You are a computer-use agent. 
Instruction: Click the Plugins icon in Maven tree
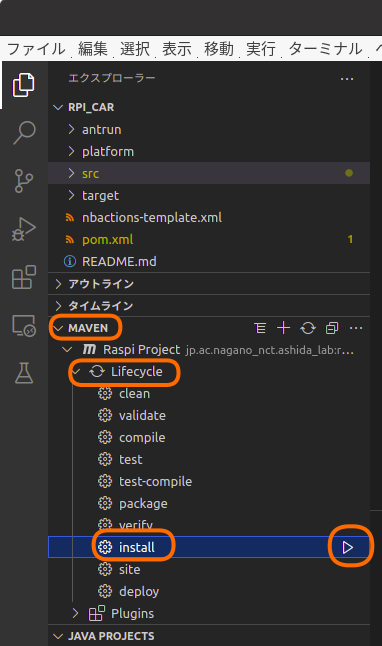(x=97, y=613)
